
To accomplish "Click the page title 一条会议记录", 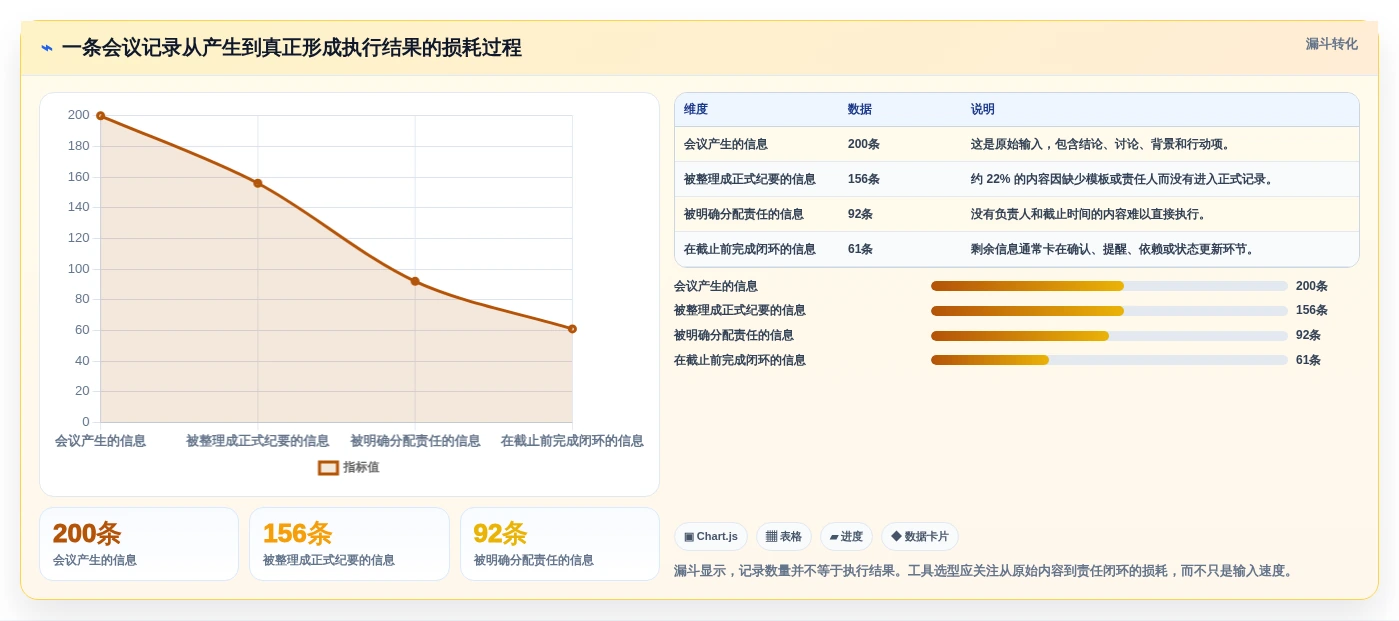I will [291, 48].
